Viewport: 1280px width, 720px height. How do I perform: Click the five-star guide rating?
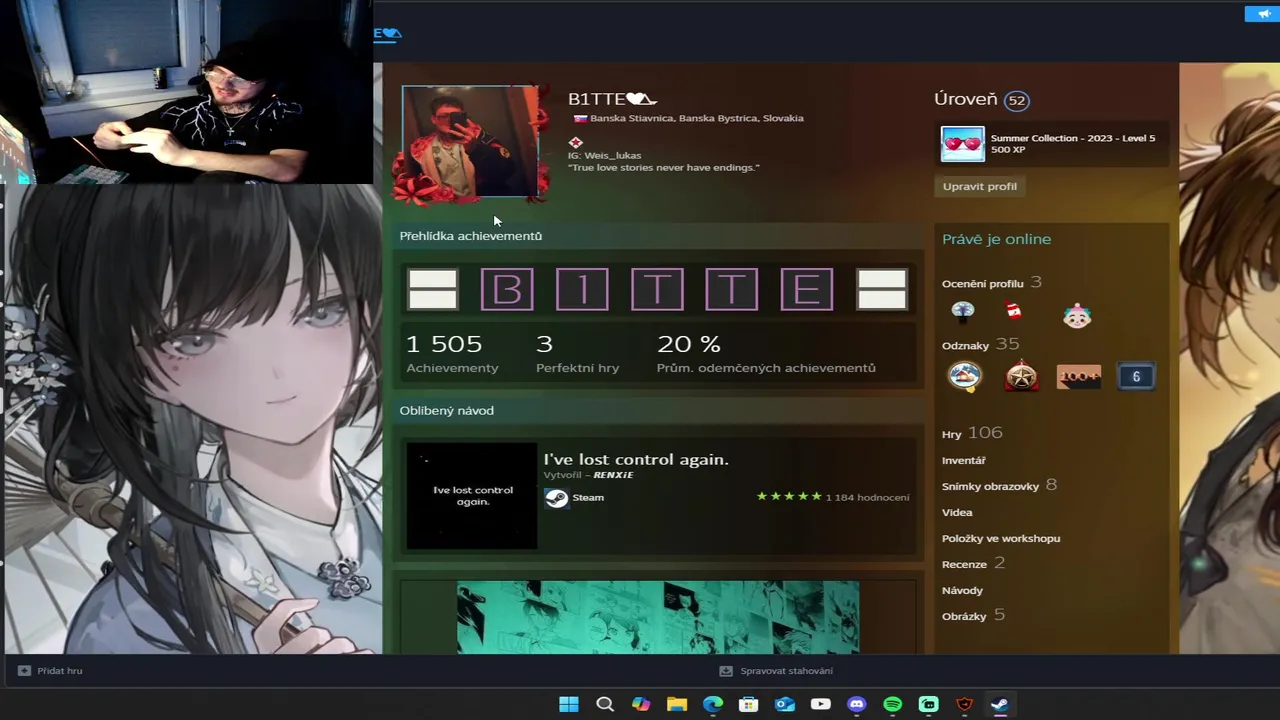tap(789, 496)
